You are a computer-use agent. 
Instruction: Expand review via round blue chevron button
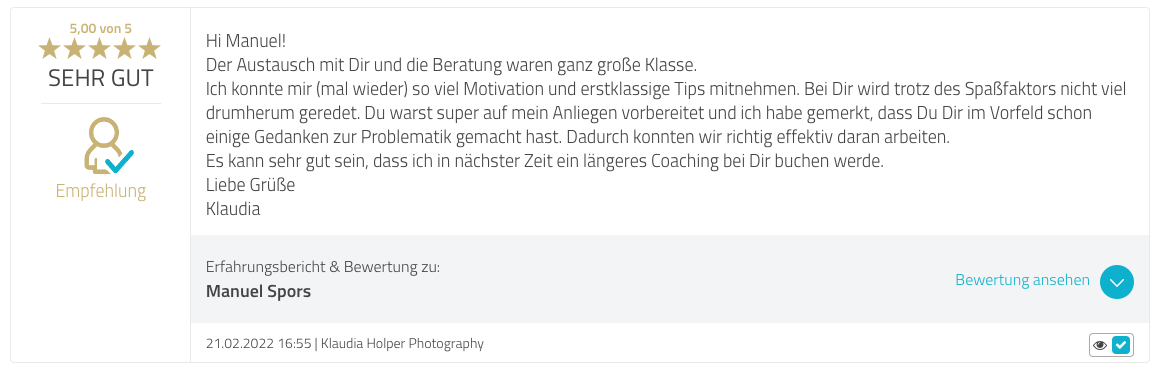click(x=1117, y=282)
